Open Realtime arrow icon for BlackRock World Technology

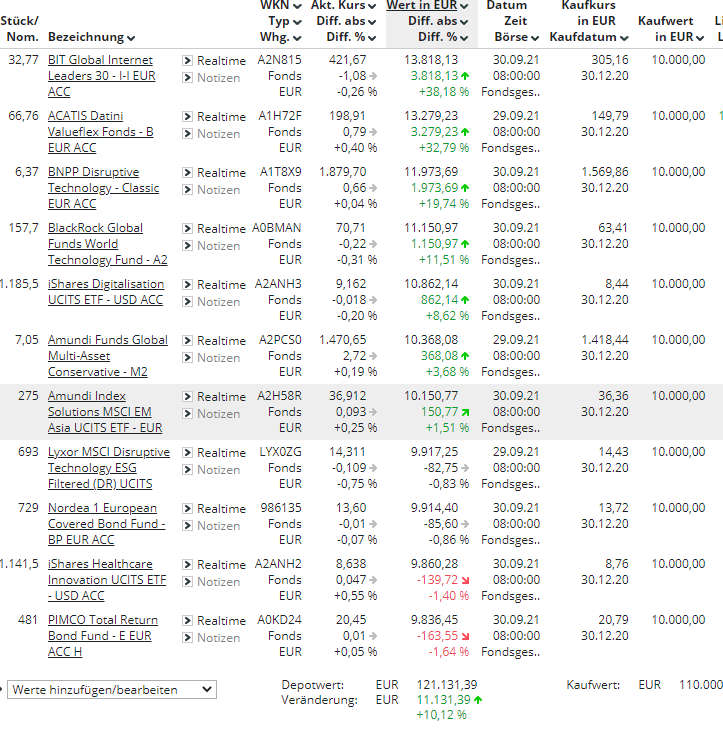click(x=187, y=228)
